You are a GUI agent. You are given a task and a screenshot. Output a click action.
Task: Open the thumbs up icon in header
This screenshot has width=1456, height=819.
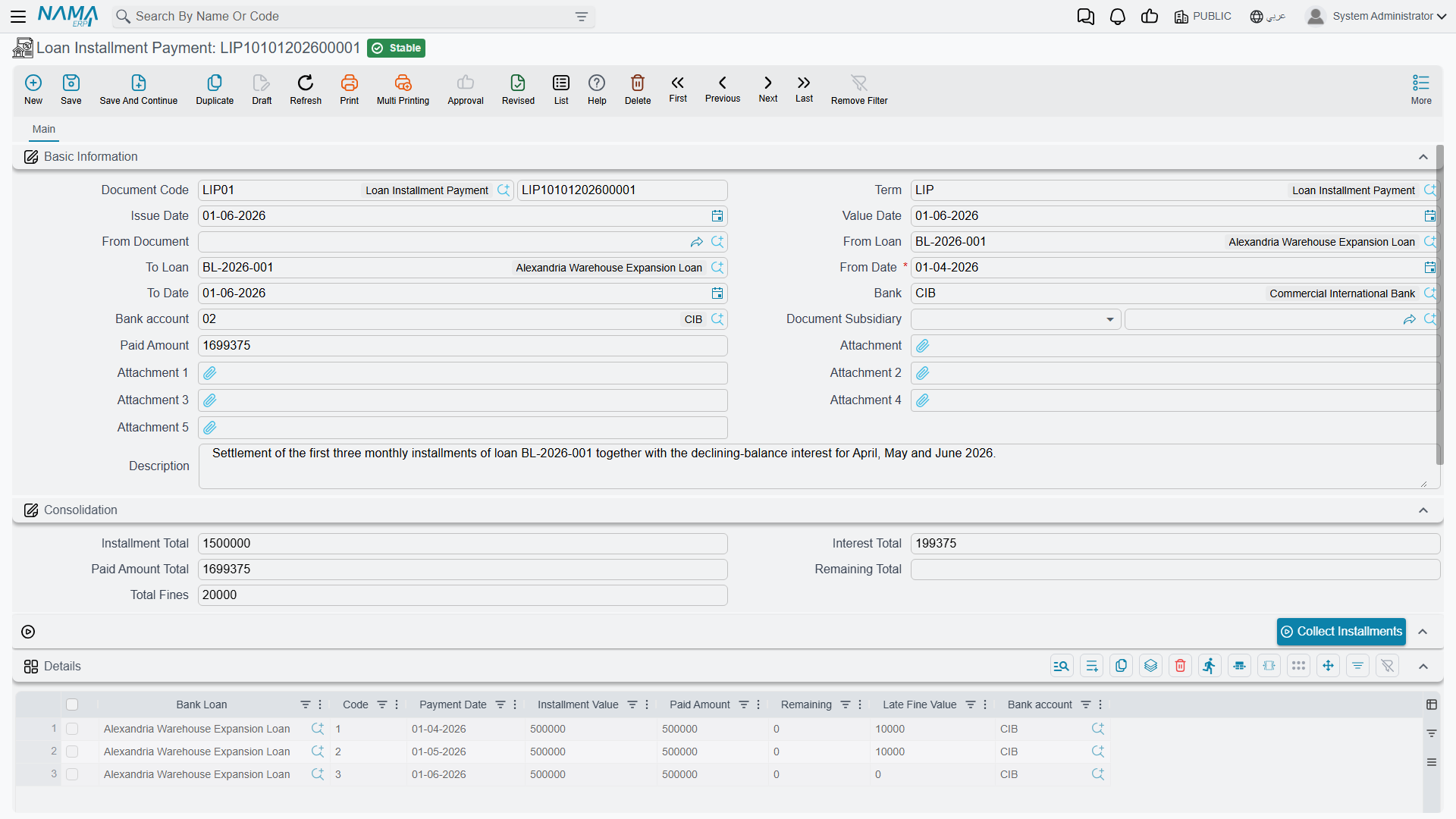[1150, 16]
